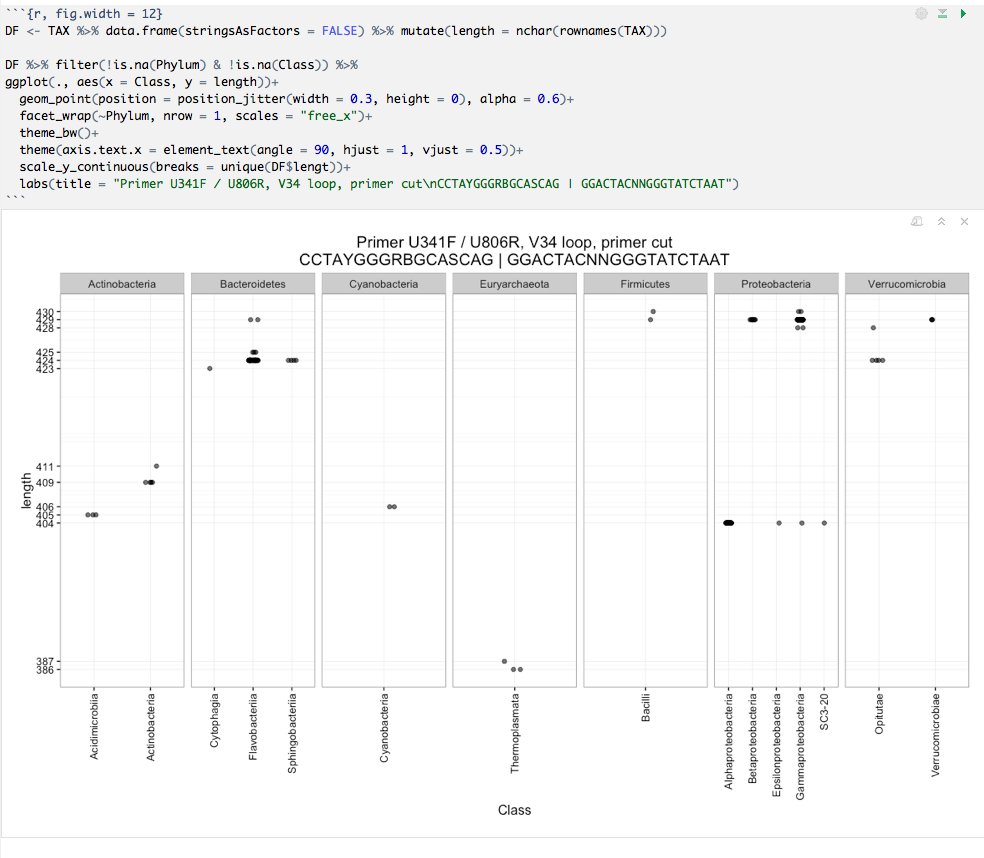
Task: Click the Acidimicrobiia points at 405
Action: coord(92,515)
